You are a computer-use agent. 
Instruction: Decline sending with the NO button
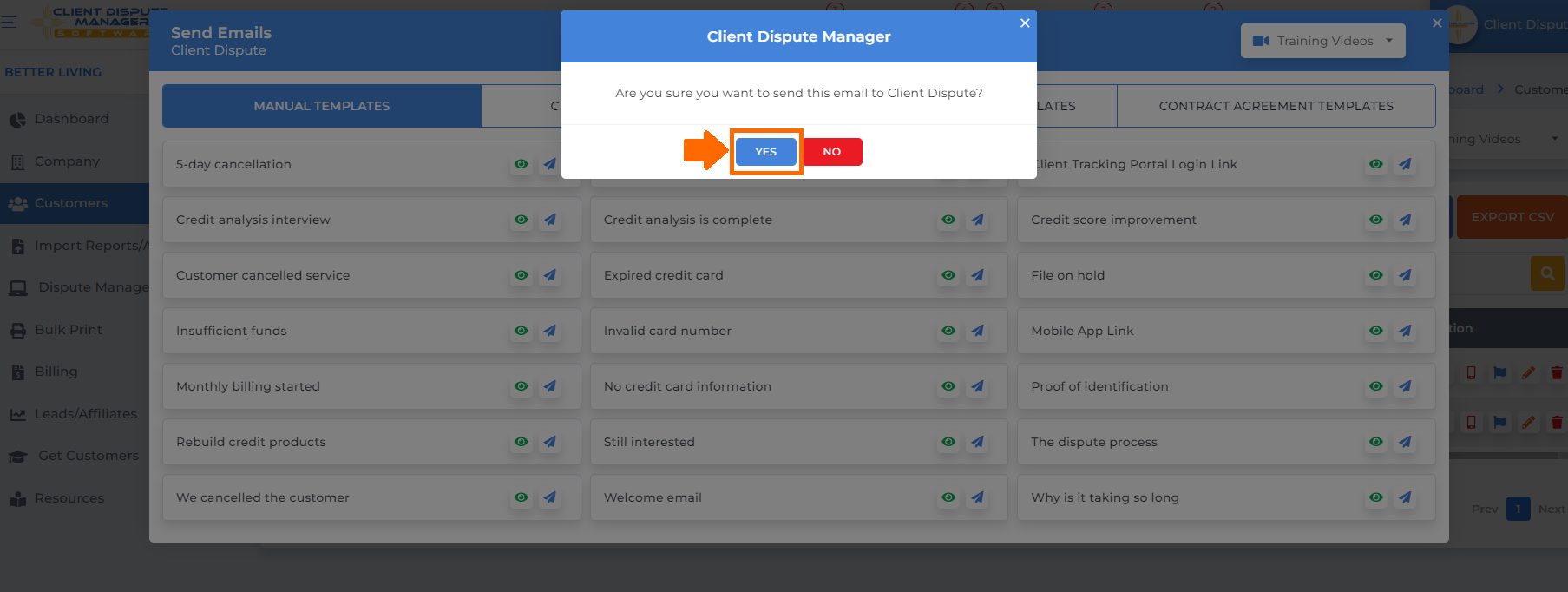[832, 152]
